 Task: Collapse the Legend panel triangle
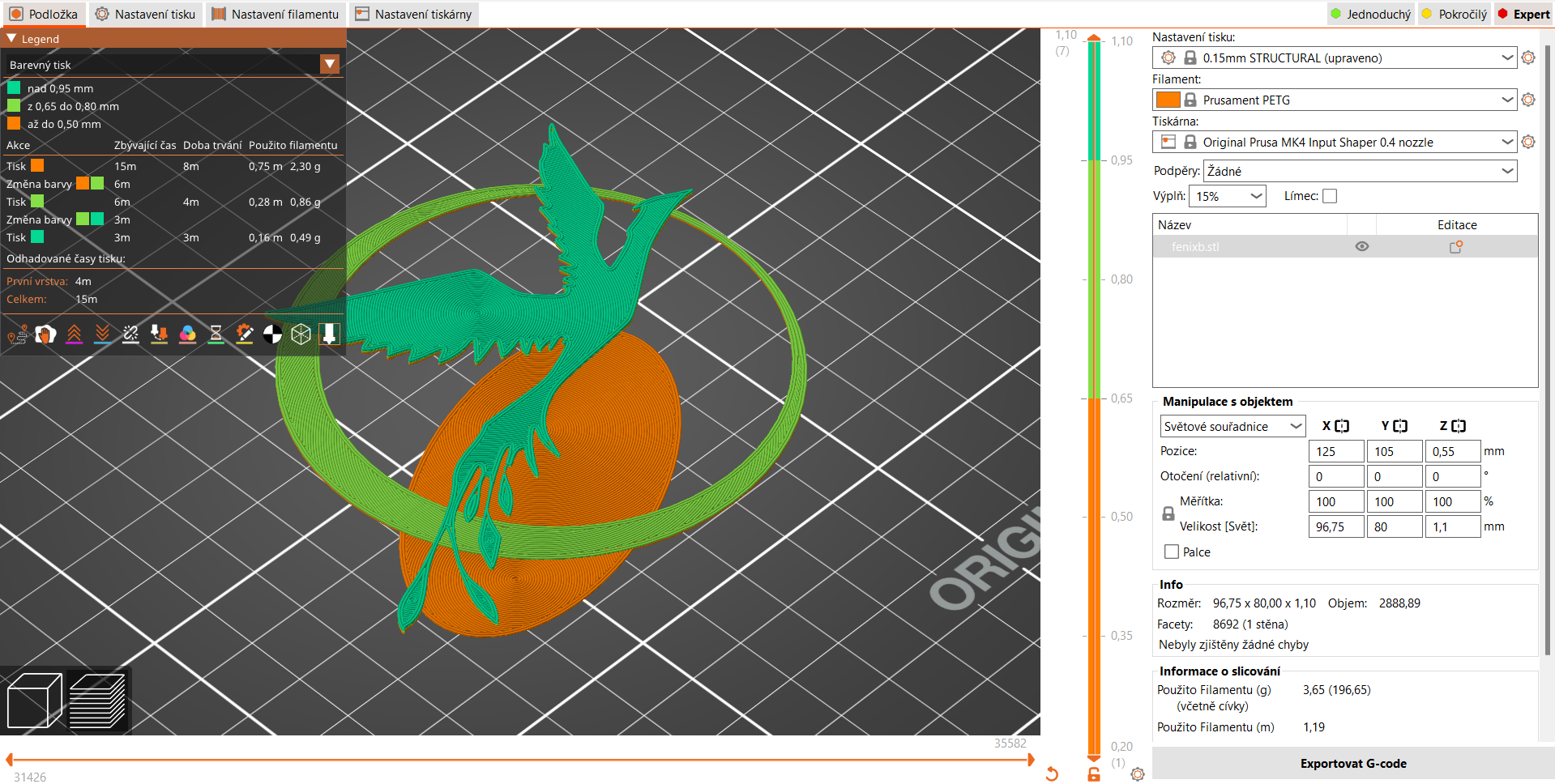coord(11,38)
